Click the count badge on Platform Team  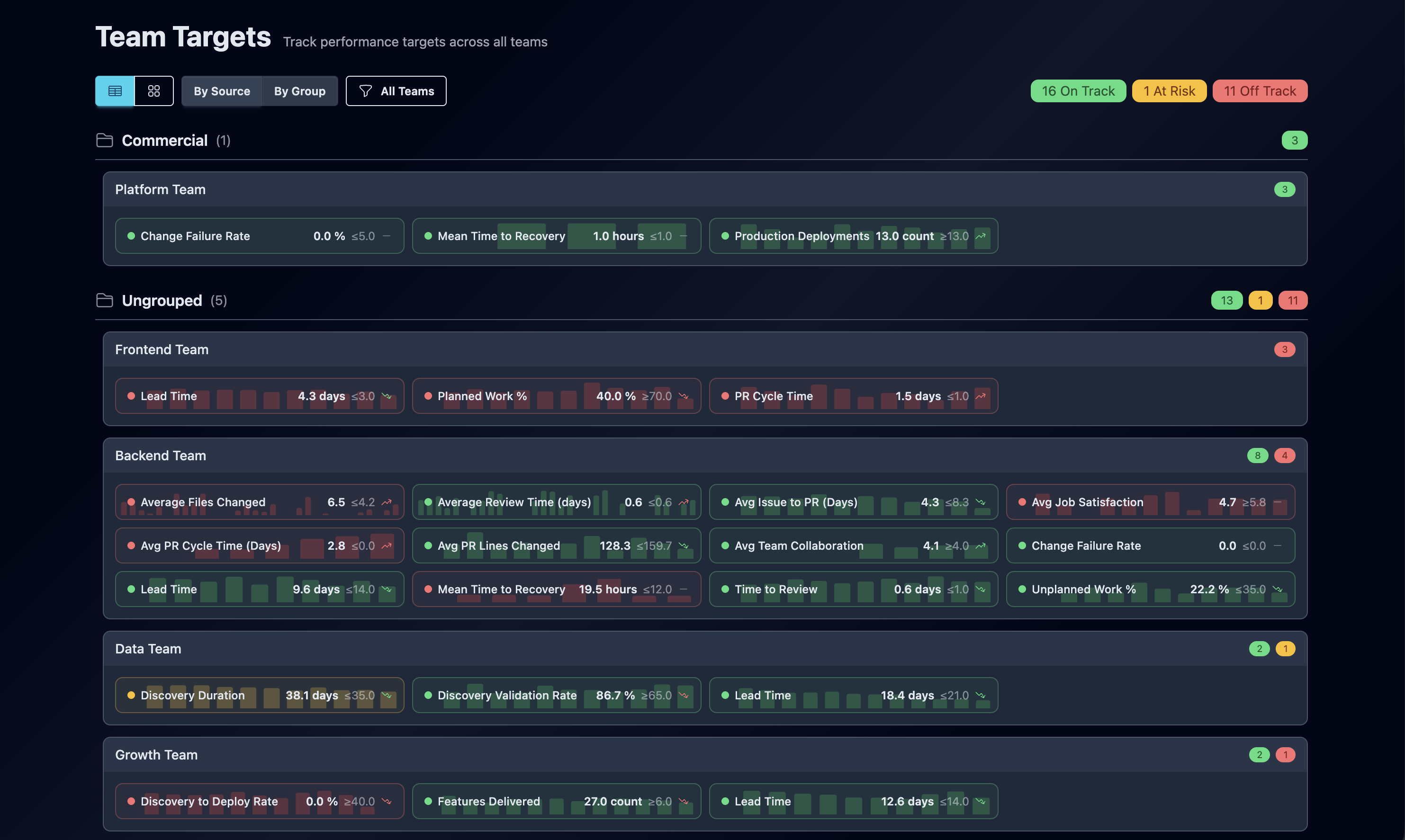[1285, 189]
